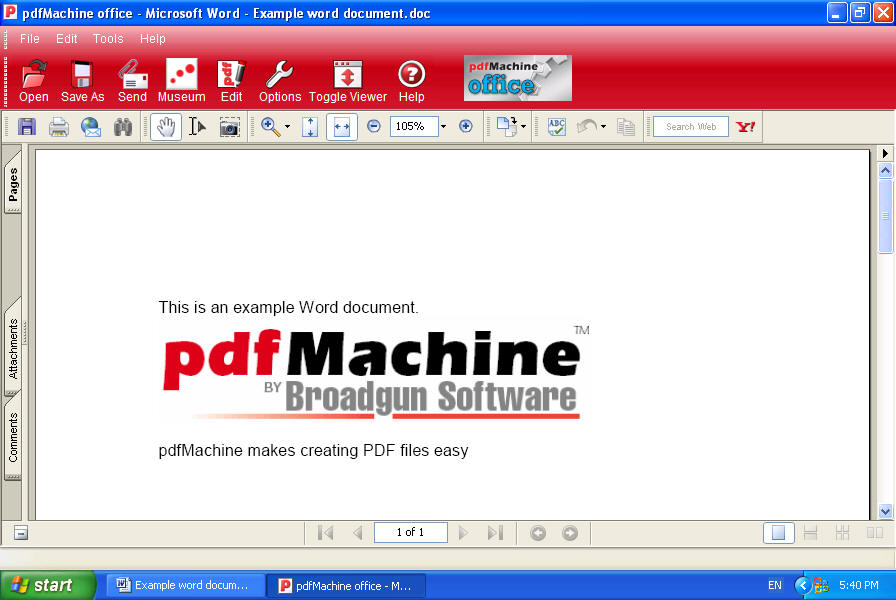Open the undo dropdown arrow
This screenshot has height=600, width=896.
pos(601,126)
